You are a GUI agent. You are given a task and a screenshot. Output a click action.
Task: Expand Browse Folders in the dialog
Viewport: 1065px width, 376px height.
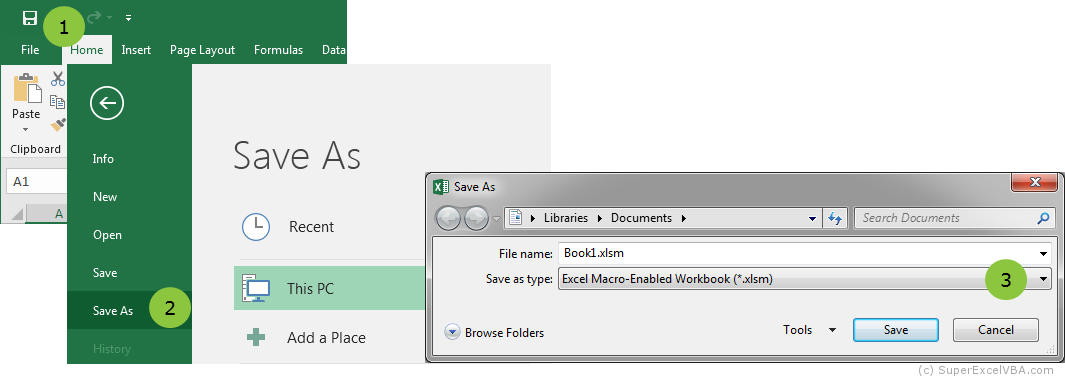pyautogui.click(x=494, y=333)
